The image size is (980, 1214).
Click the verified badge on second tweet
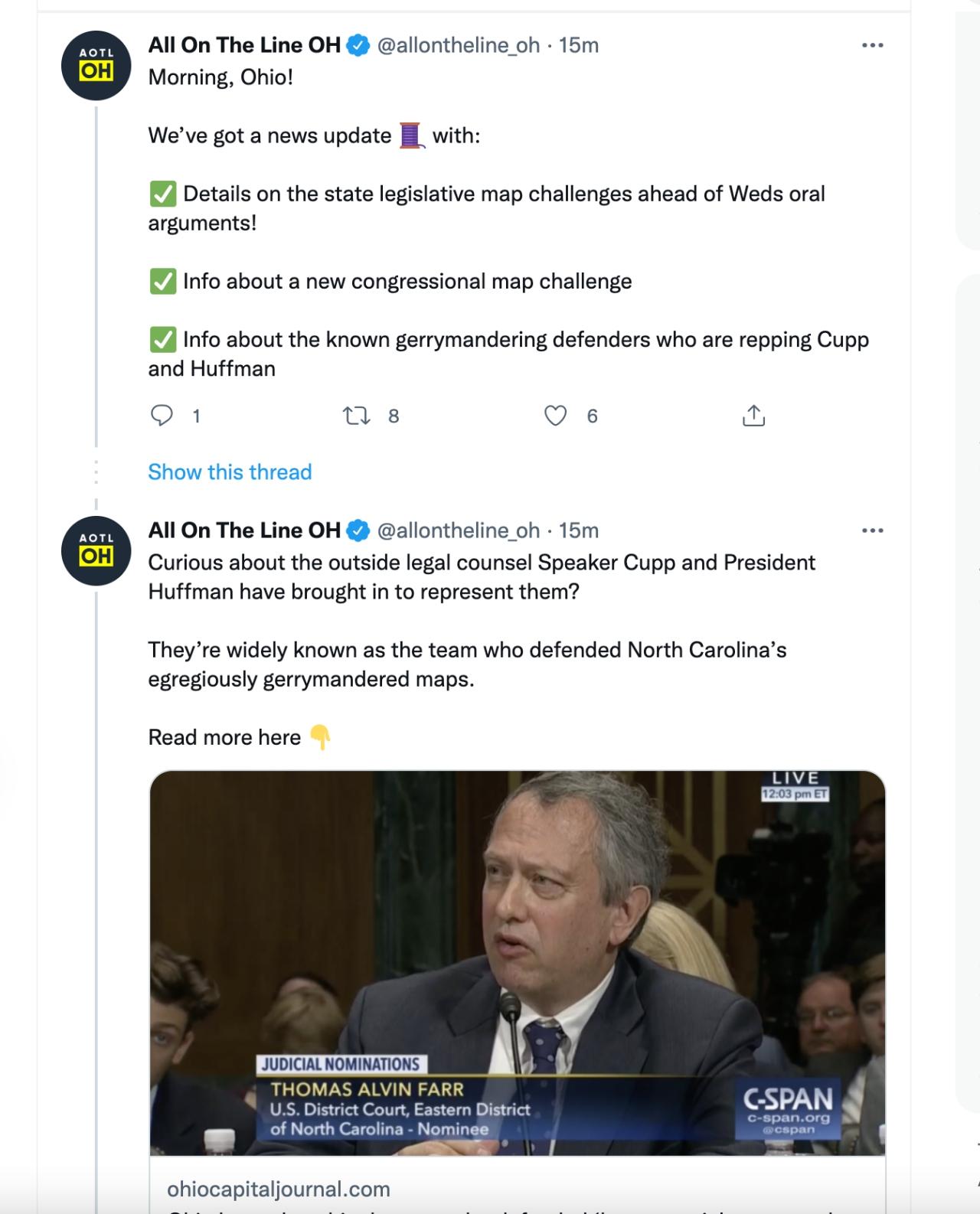[358, 530]
